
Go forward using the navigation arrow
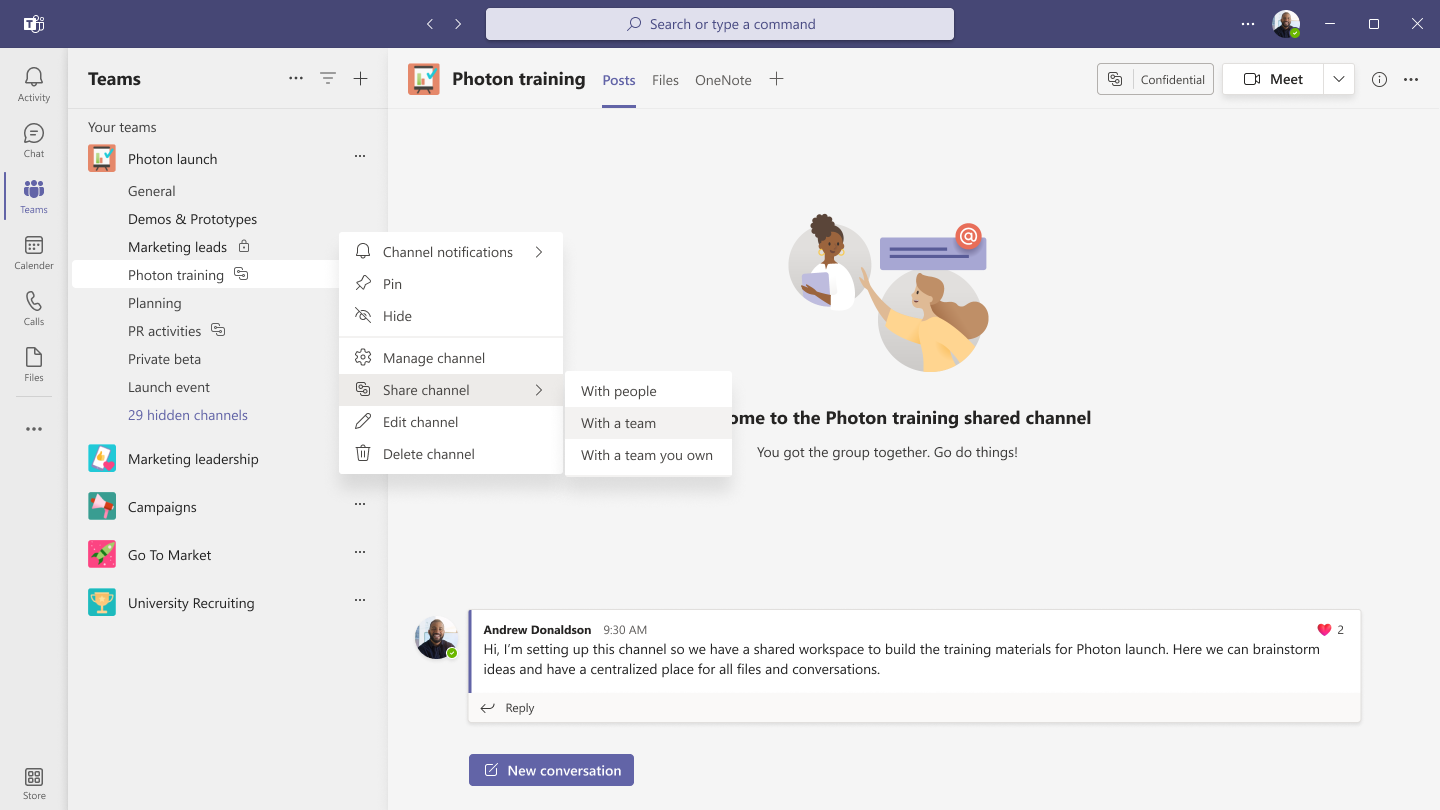click(x=458, y=24)
